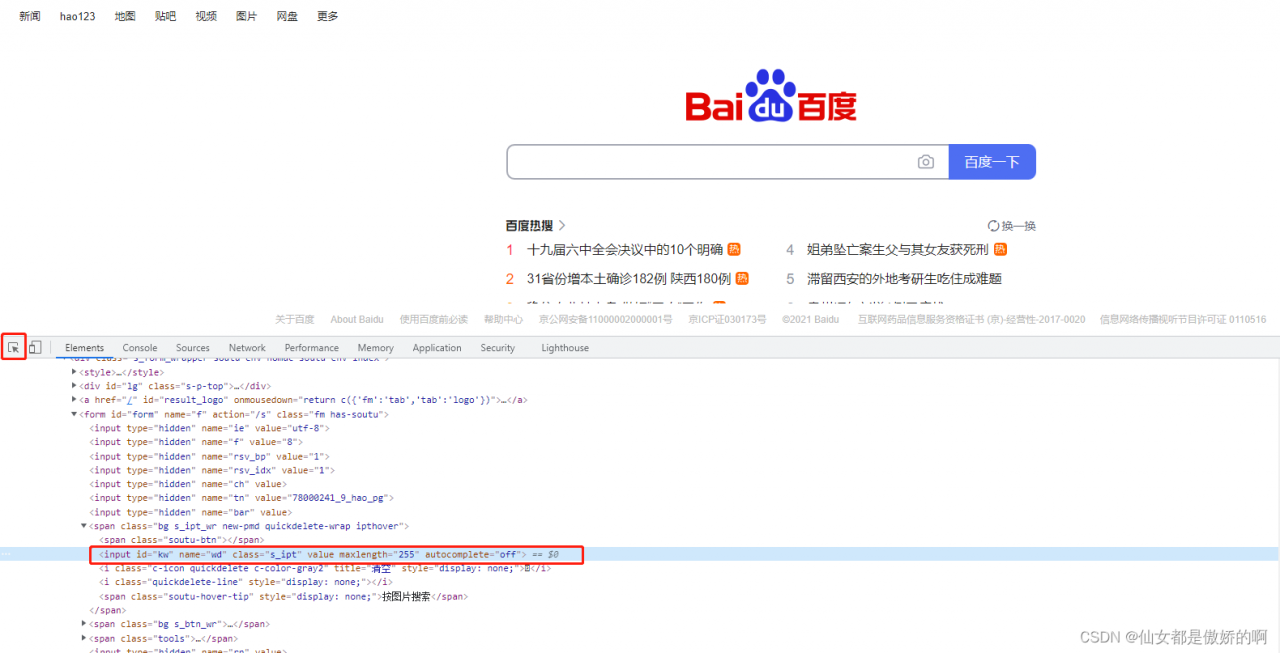Screen dimensions: 1280x653
Task: Click the Baidu logo
Action: (x=770, y=97)
